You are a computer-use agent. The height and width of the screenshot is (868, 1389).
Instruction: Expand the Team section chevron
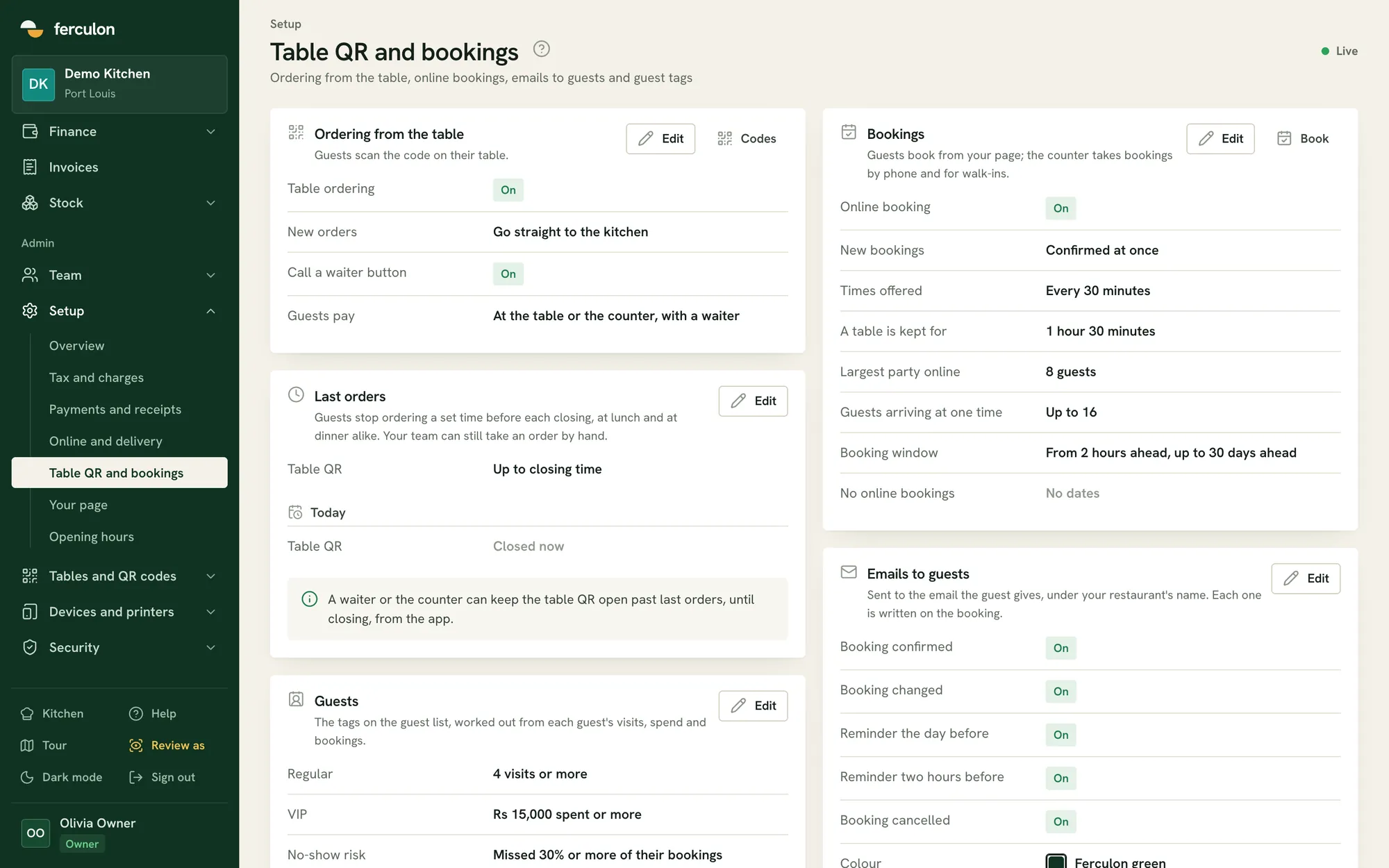point(211,275)
